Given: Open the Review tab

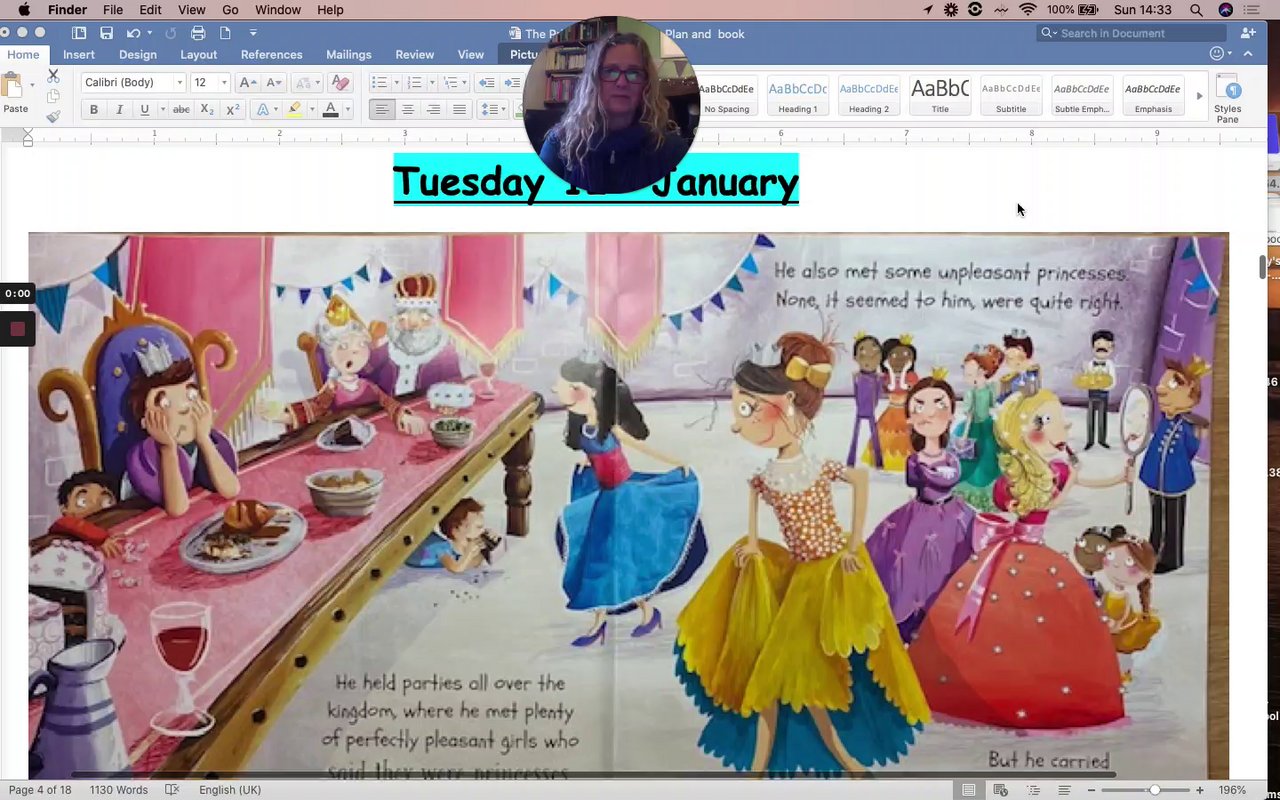Looking at the screenshot, I should click(415, 55).
